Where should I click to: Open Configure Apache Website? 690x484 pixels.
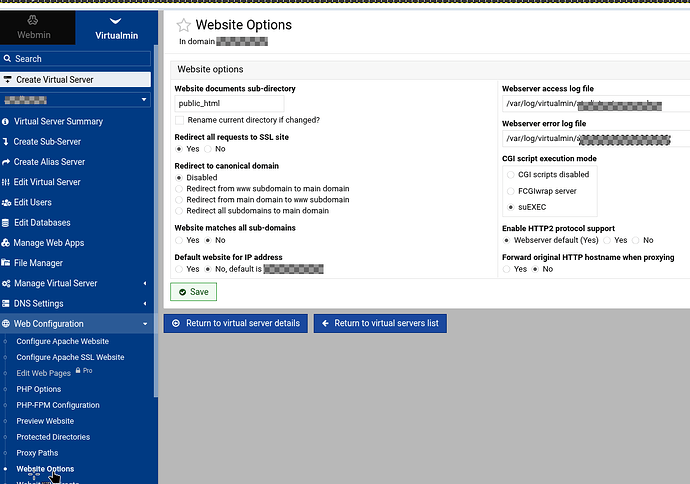[62, 341]
